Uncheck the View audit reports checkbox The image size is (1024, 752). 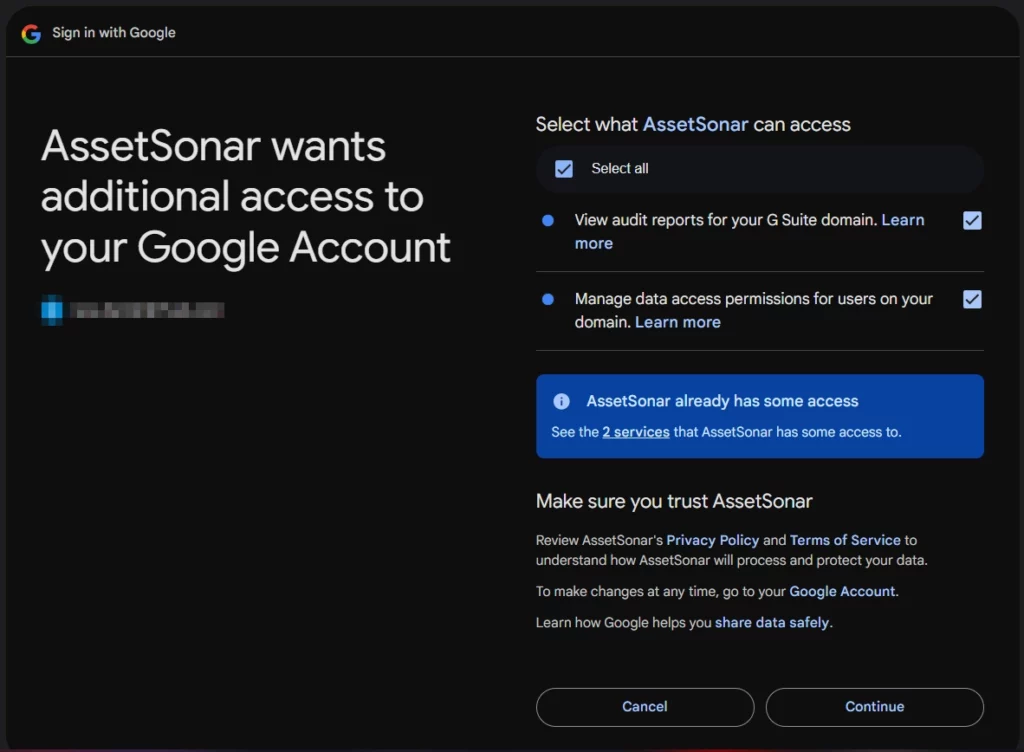pyautogui.click(x=972, y=220)
